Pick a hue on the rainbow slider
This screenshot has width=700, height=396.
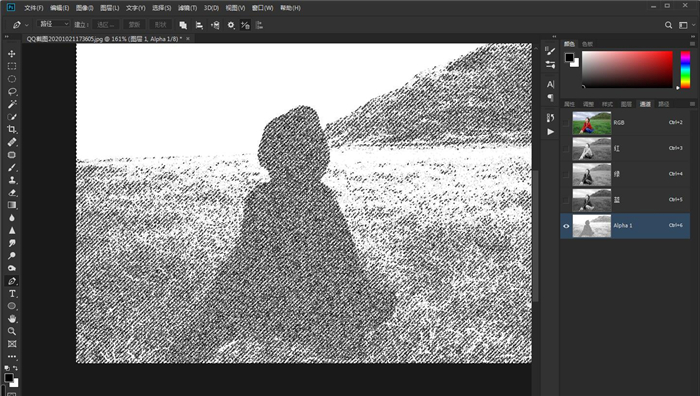pos(685,69)
